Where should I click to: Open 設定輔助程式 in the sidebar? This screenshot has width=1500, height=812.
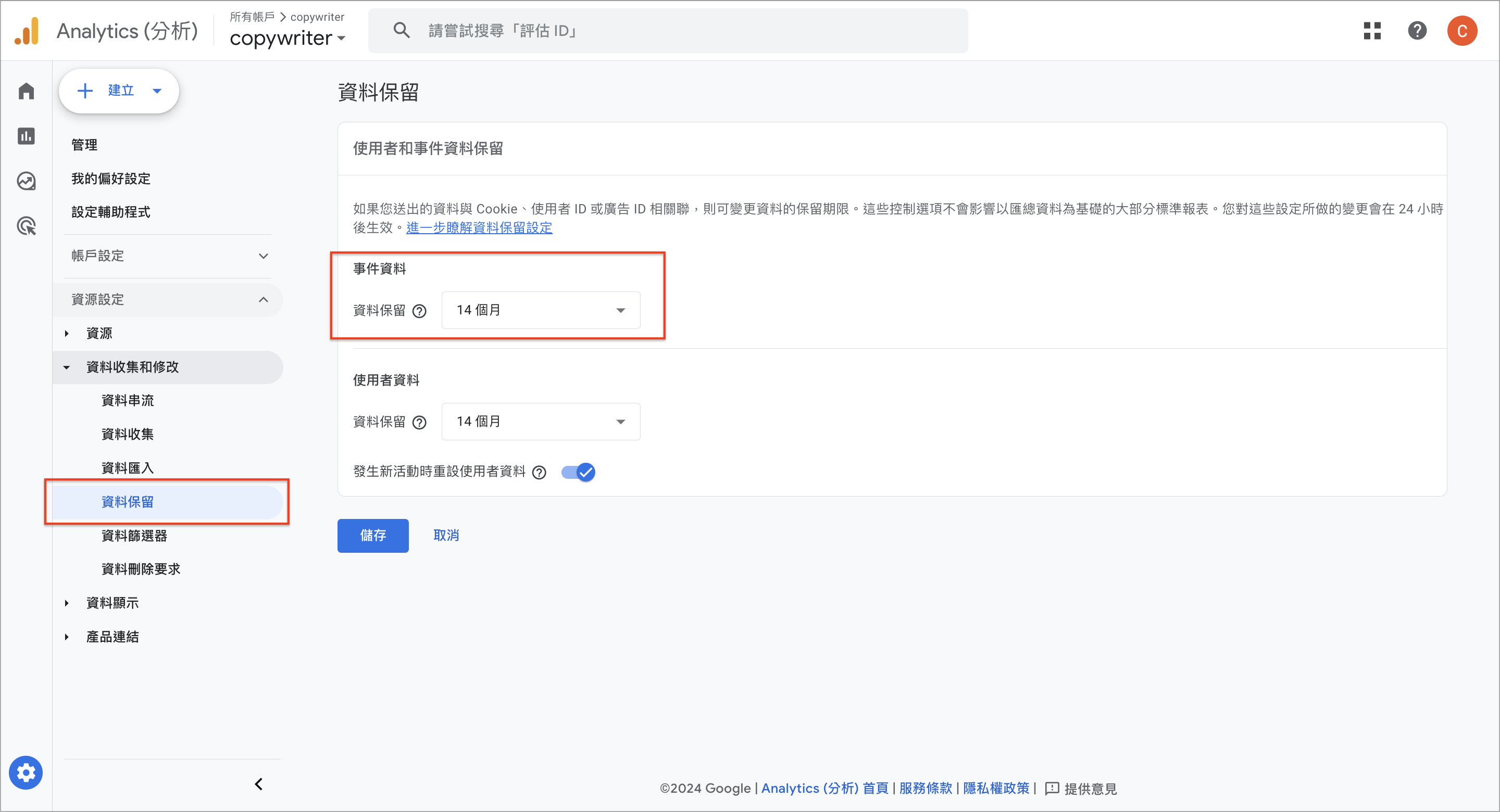click(110, 212)
